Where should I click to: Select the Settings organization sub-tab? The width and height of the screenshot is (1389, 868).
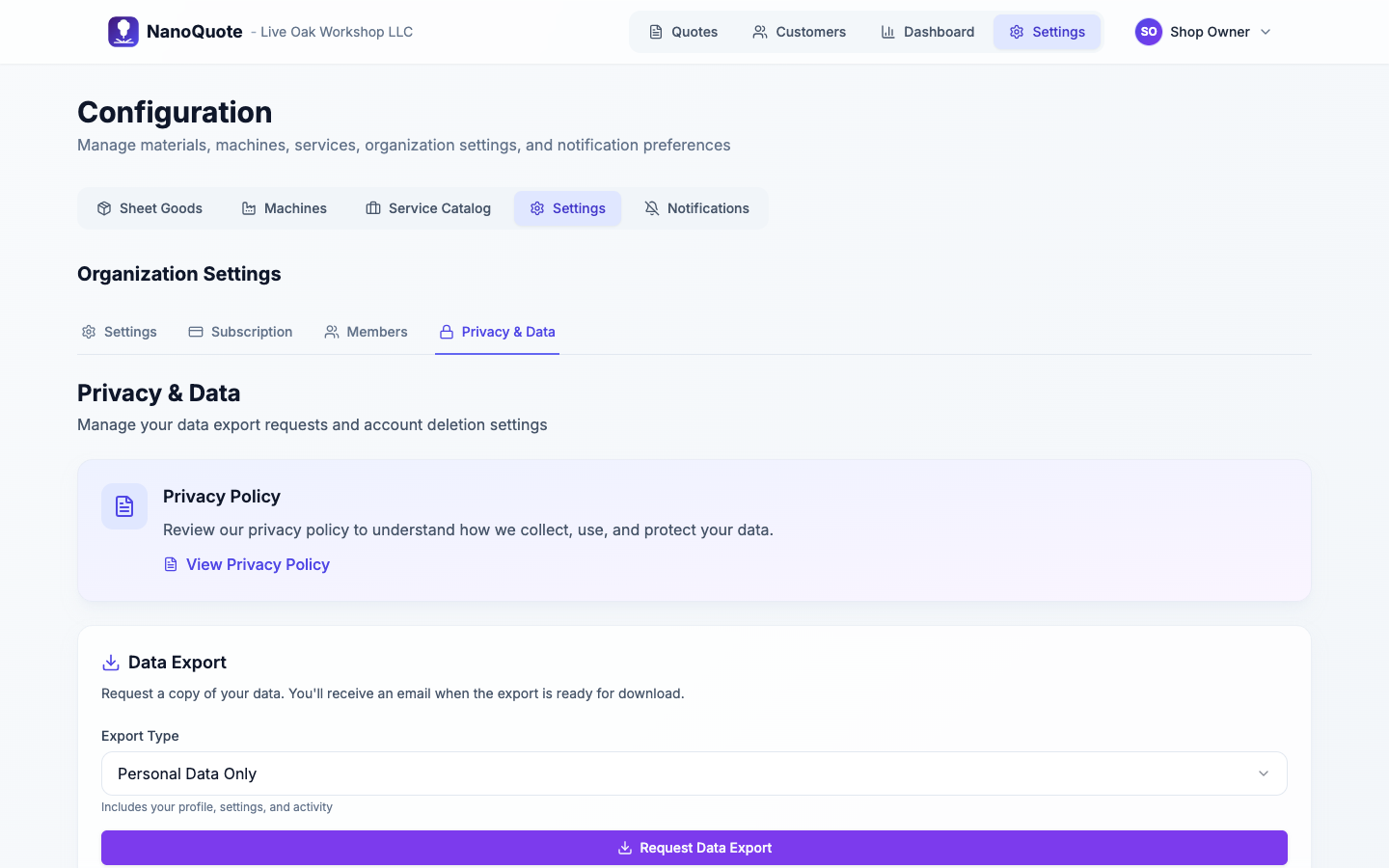(x=119, y=331)
